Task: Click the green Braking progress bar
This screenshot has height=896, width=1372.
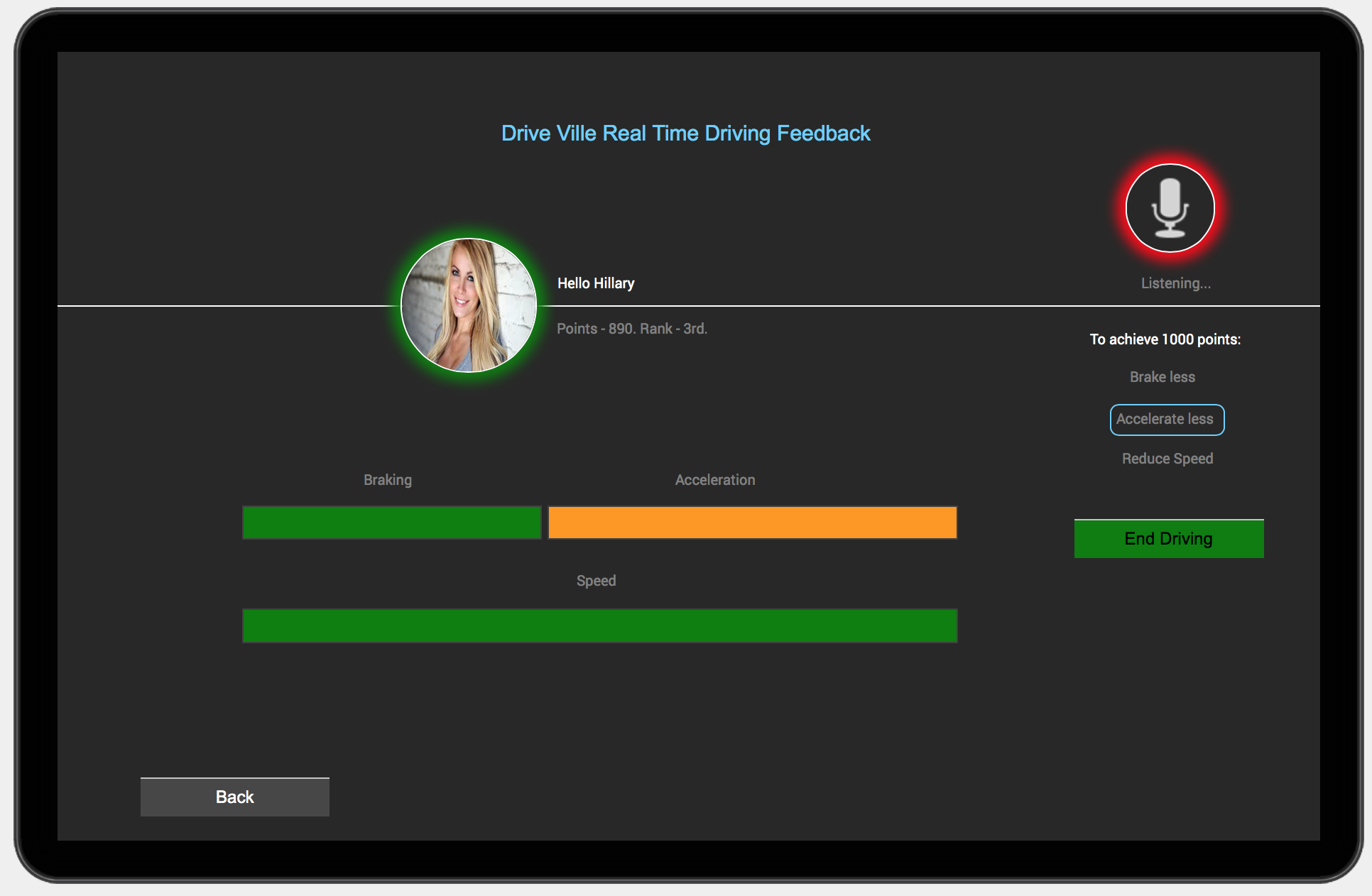Action: click(391, 523)
